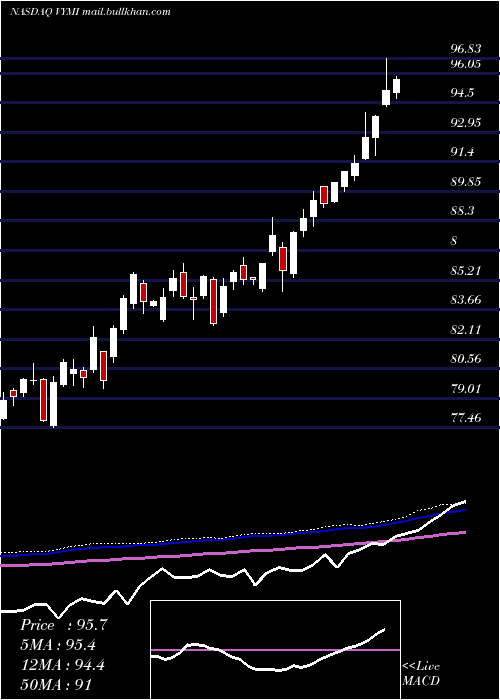Click the NASDAQ VYMI chart title
Viewport: 500px width, 700px height.
pyautogui.click(x=90, y=12)
